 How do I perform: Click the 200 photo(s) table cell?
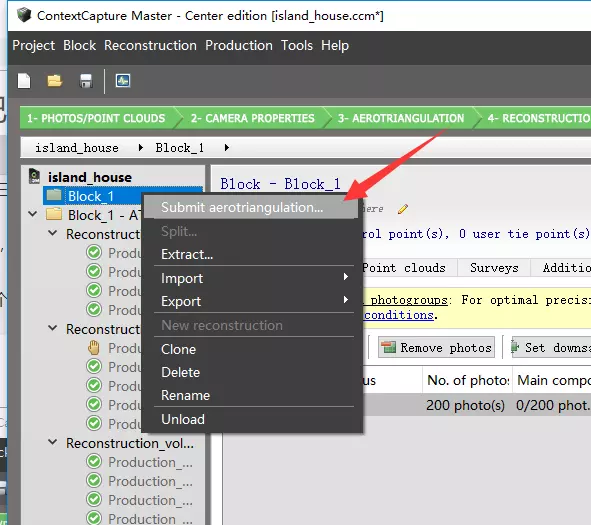(465, 405)
